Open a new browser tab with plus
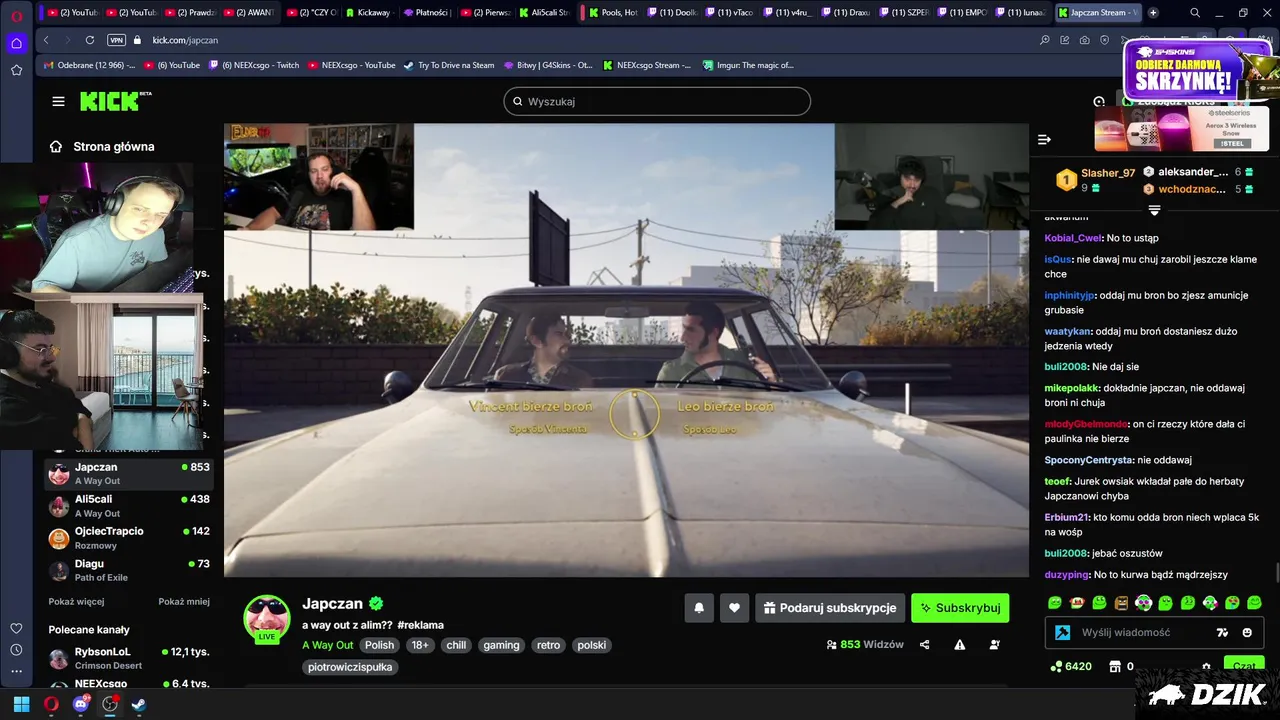Image resolution: width=1280 pixels, height=720 pixels. coord(1153,13)
